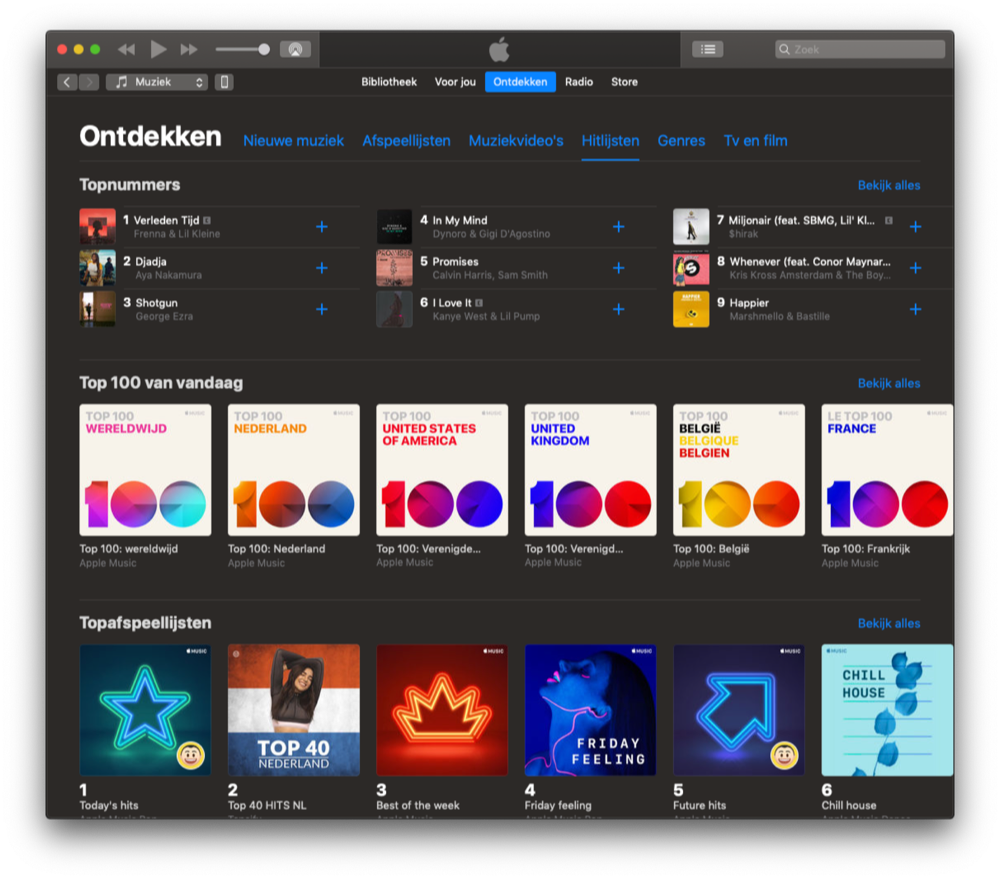Open Friday Feeling playlist cover

[x=591, y=710]
